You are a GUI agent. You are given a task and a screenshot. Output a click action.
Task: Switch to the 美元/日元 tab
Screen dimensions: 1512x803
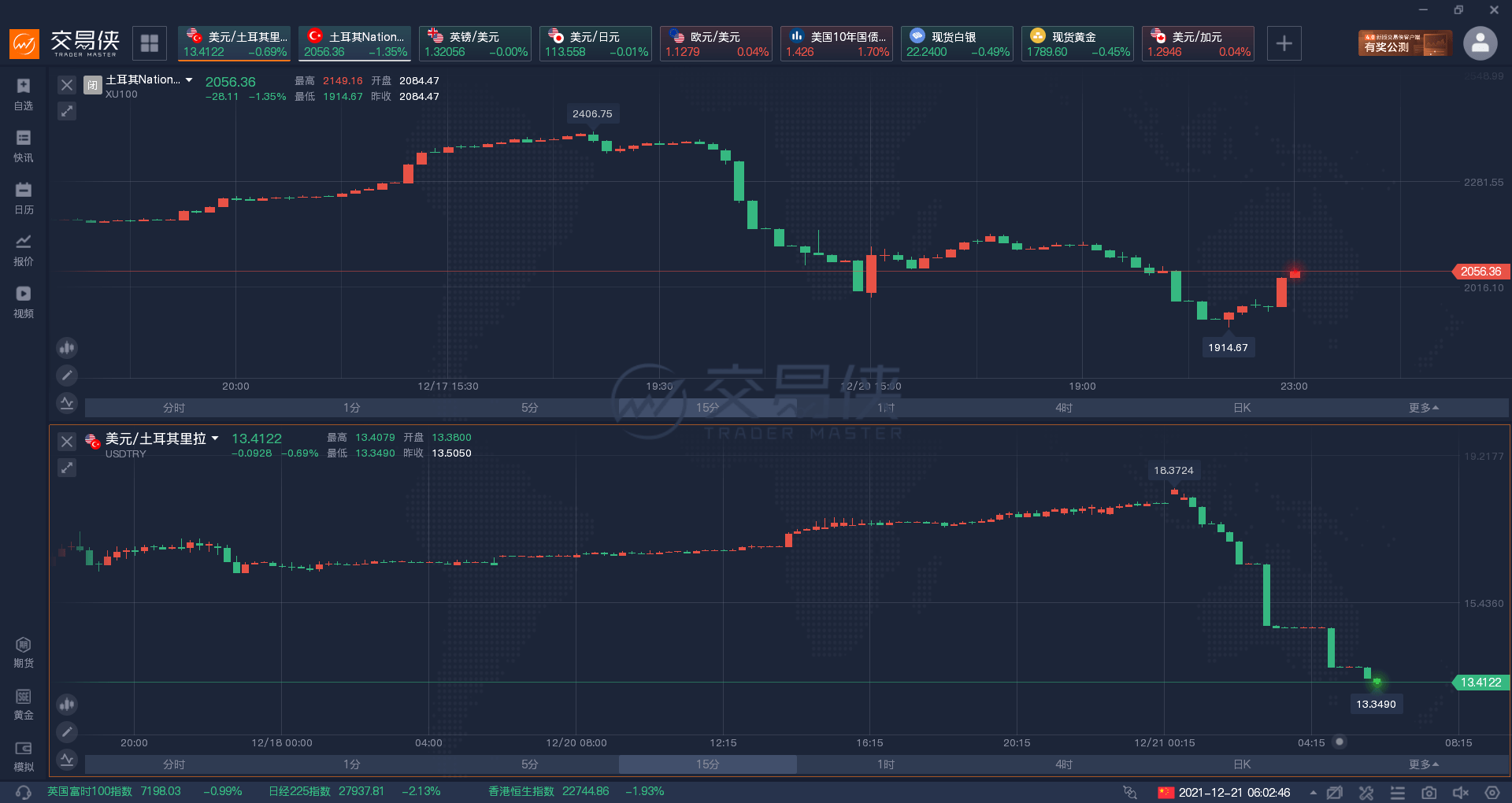pyautogui.click(x=595, y=43)
